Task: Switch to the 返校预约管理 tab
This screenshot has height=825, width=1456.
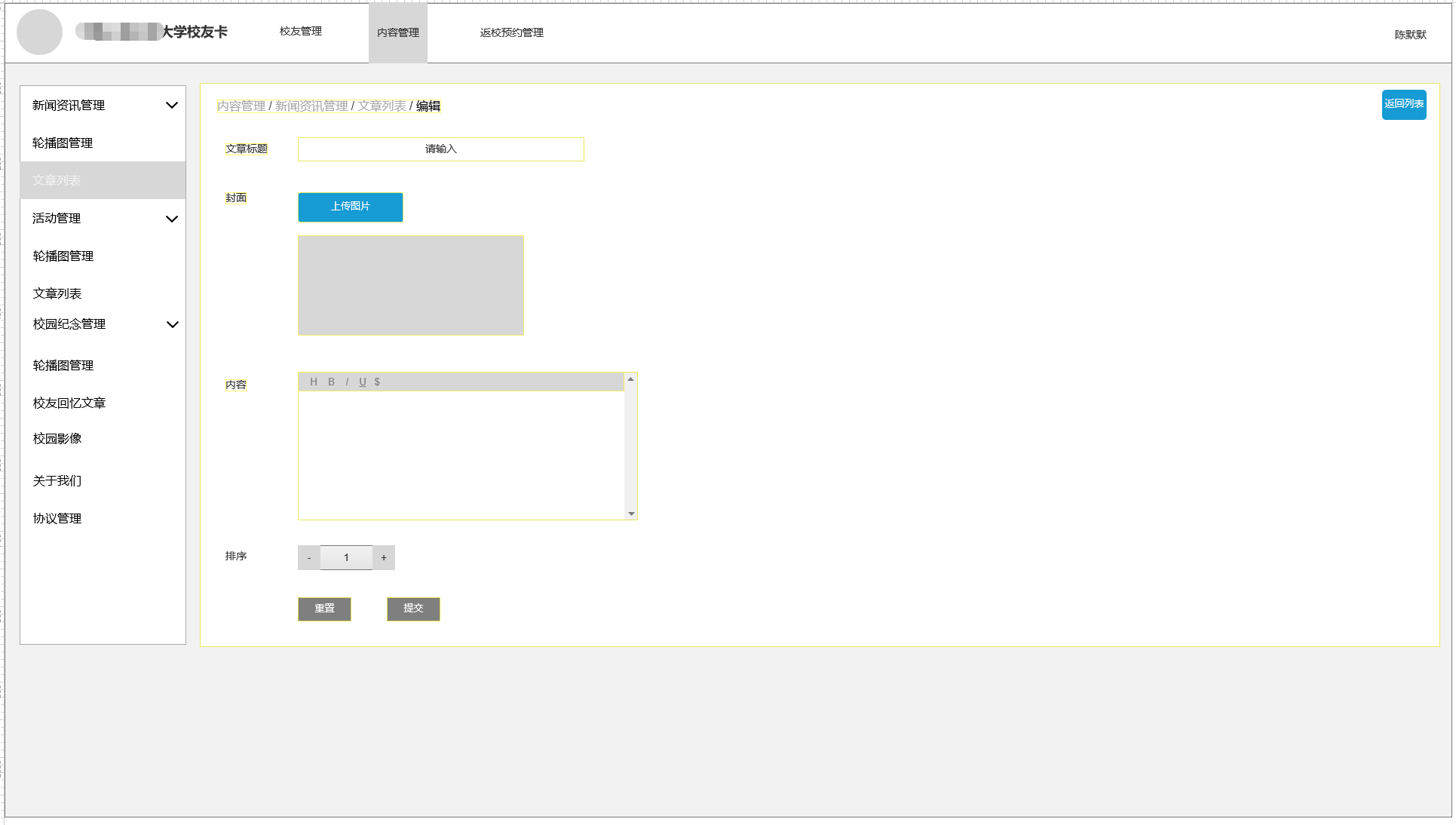Action: (x=511, y=33)
